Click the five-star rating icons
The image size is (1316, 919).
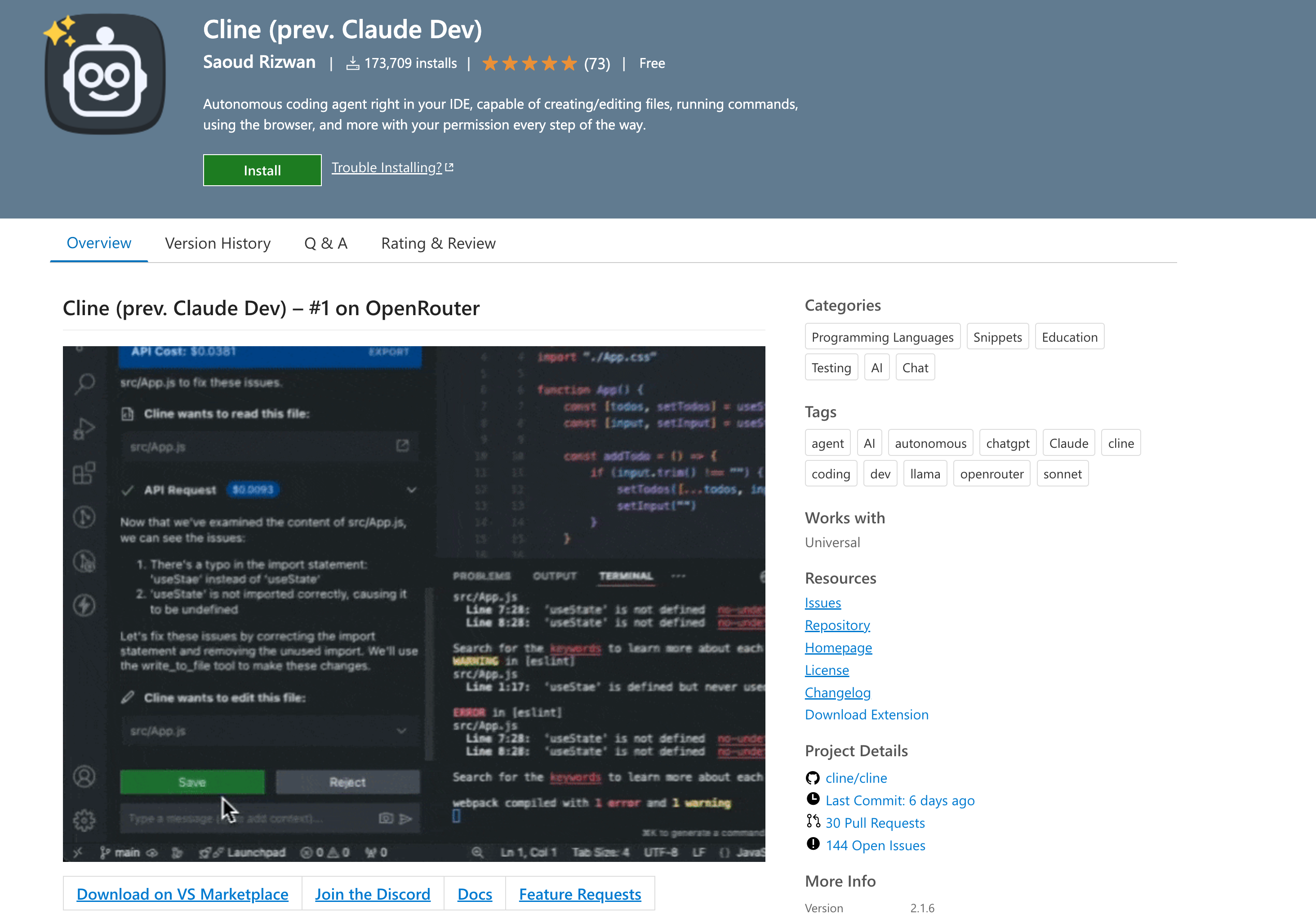529,63
